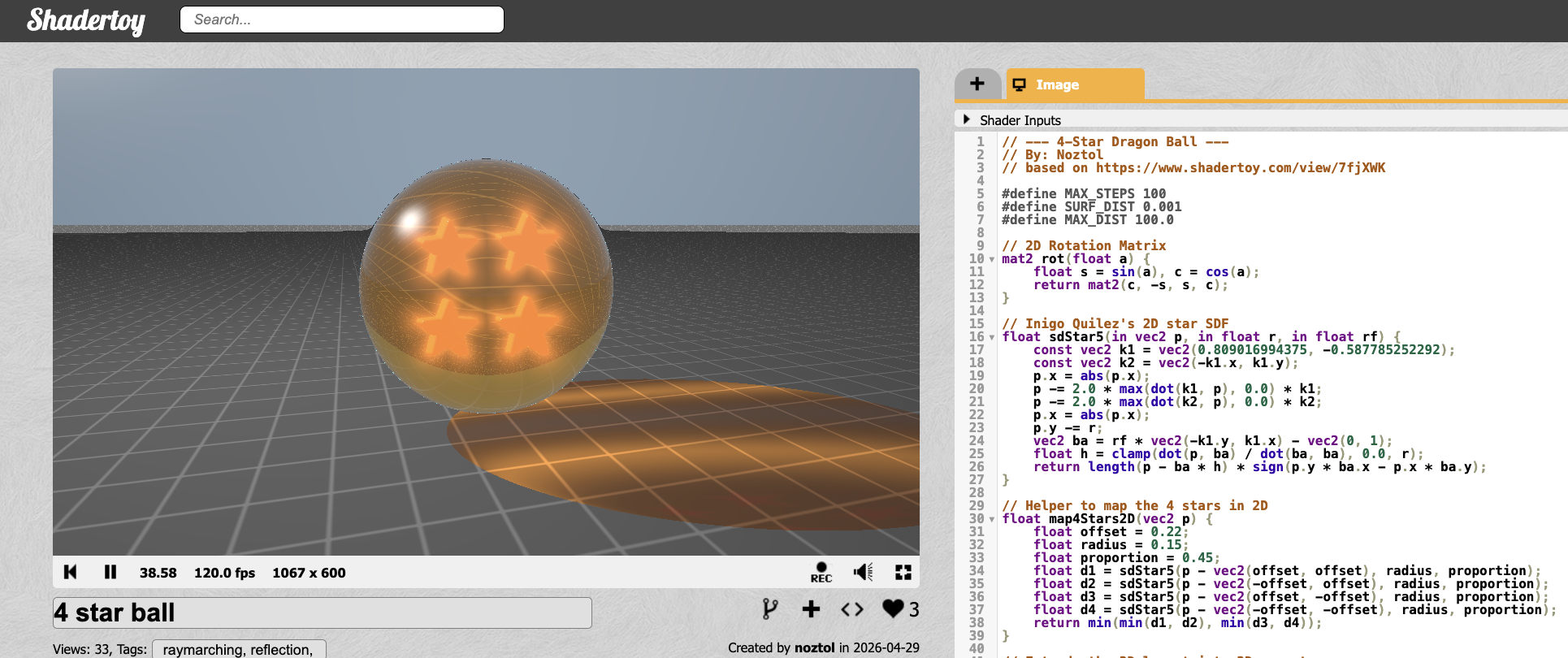Open embed code with angle-brackets icon
This screenshot has height=658, width=1568.
[852, 608]
